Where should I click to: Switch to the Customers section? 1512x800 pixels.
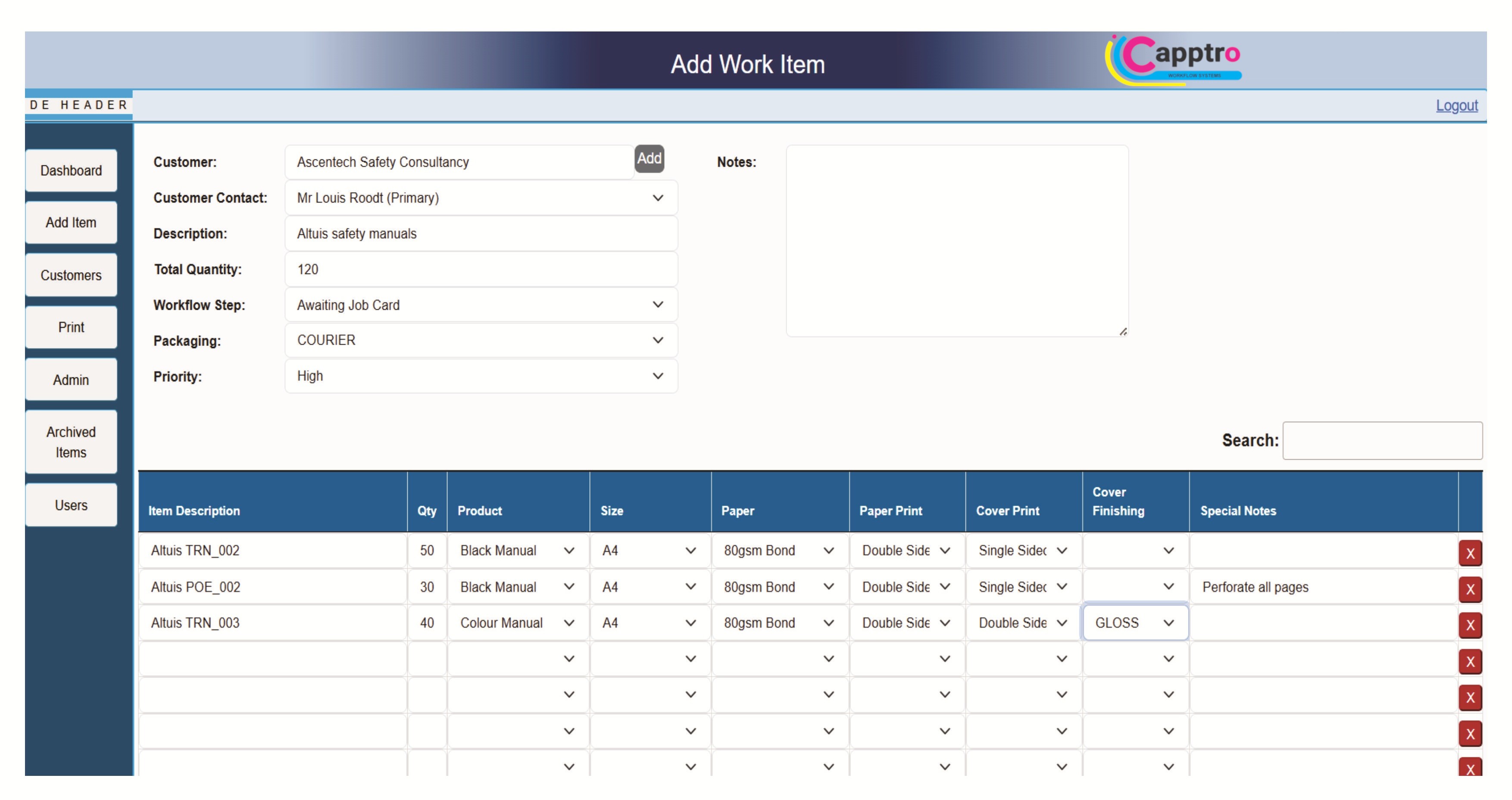click(70, 274)
